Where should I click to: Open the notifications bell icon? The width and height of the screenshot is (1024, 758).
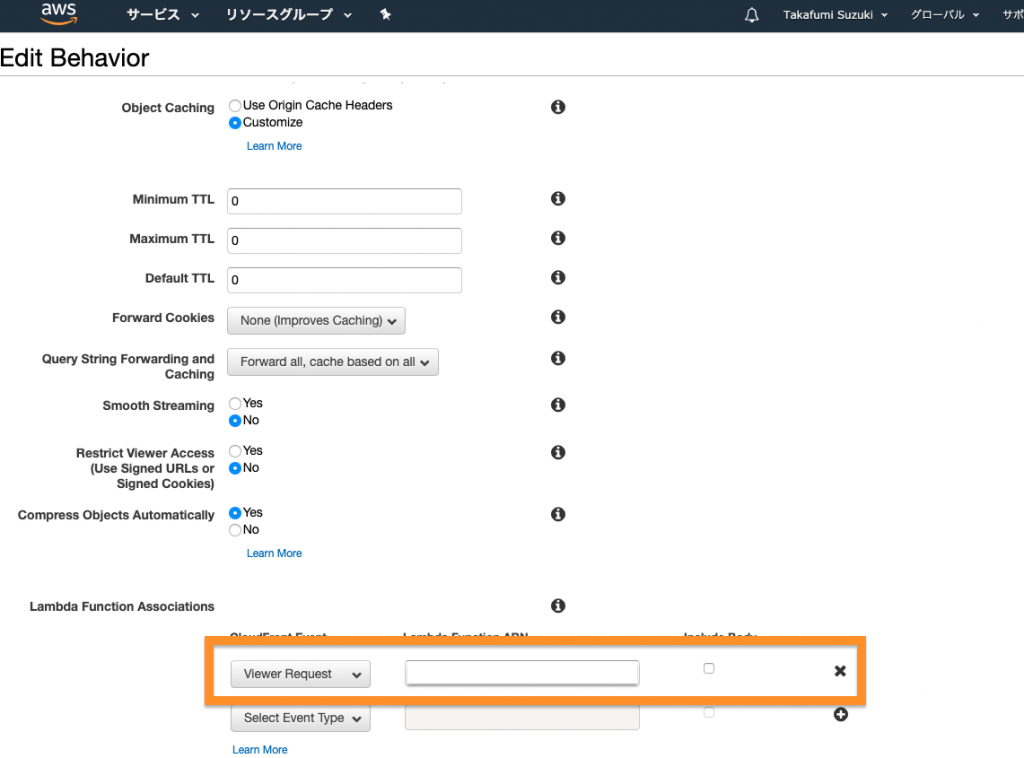[752, 15]
